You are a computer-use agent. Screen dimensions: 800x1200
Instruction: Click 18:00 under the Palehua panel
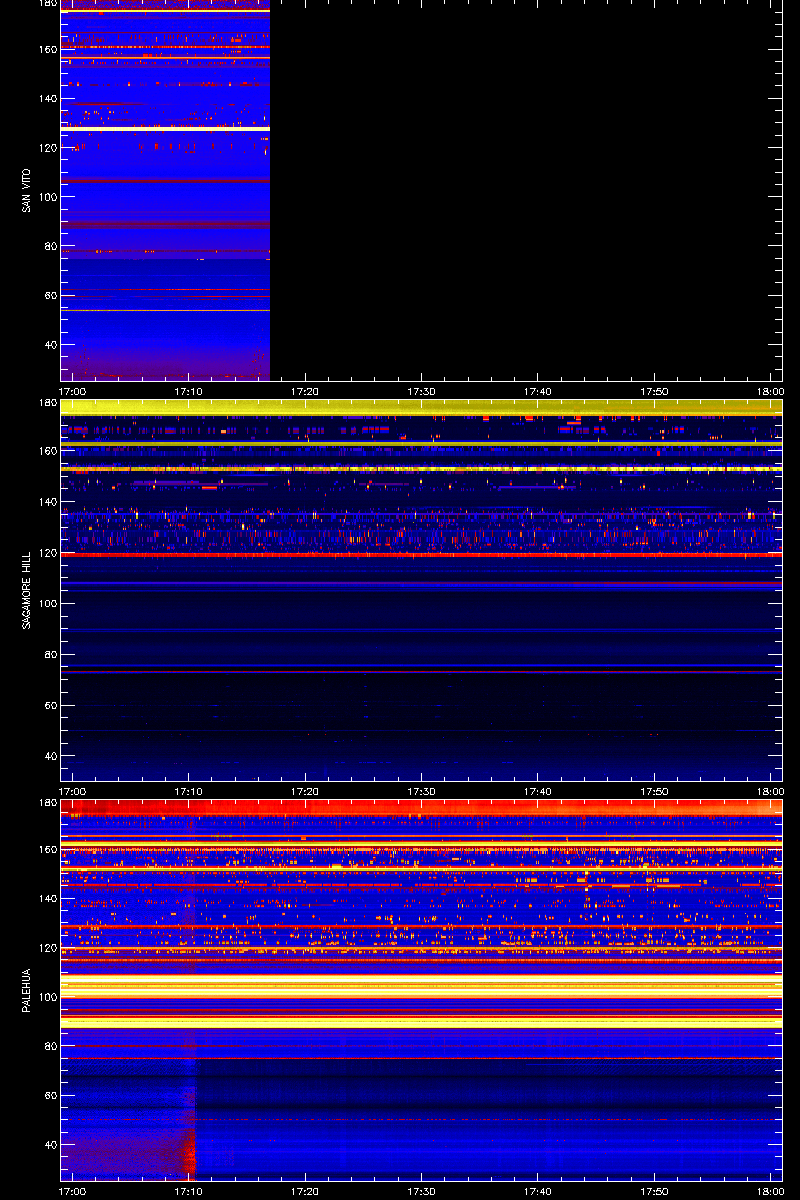coord(771,1192)
